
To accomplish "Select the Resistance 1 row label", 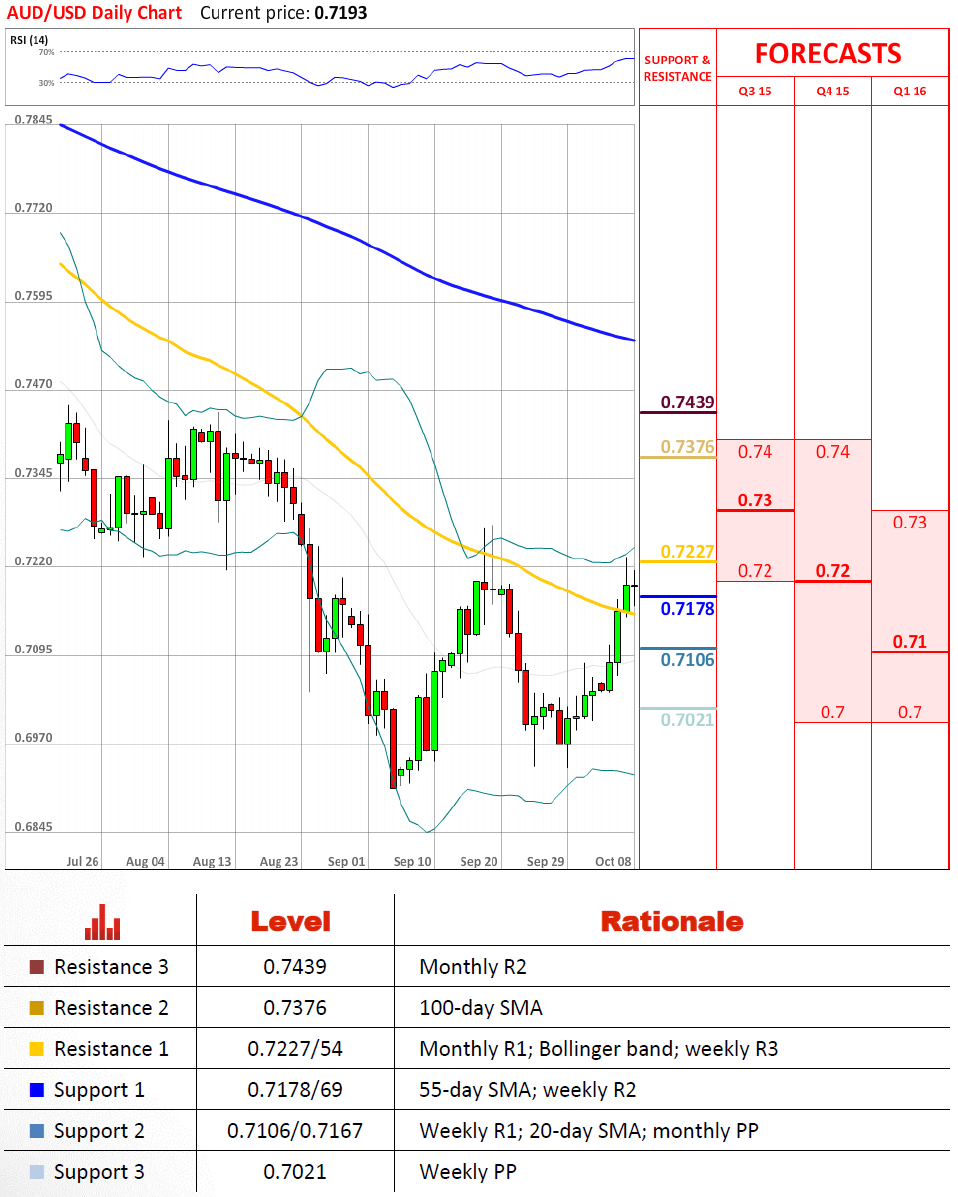I will click(111, 1049).
